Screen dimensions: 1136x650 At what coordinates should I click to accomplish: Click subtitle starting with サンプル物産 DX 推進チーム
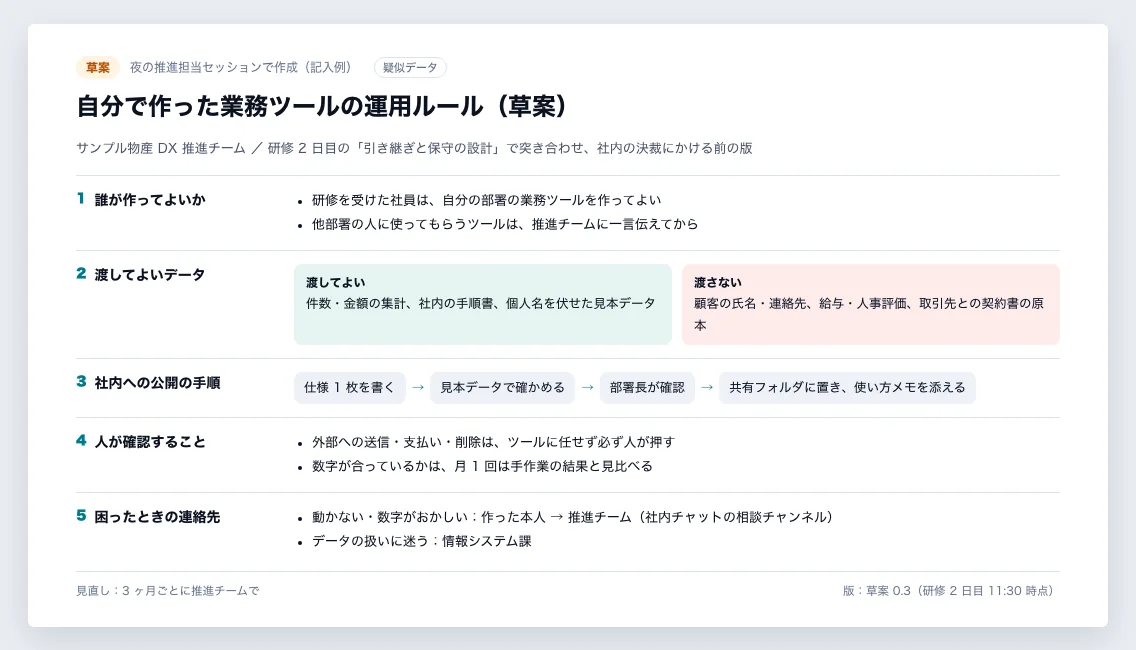(x=414, y=148)
